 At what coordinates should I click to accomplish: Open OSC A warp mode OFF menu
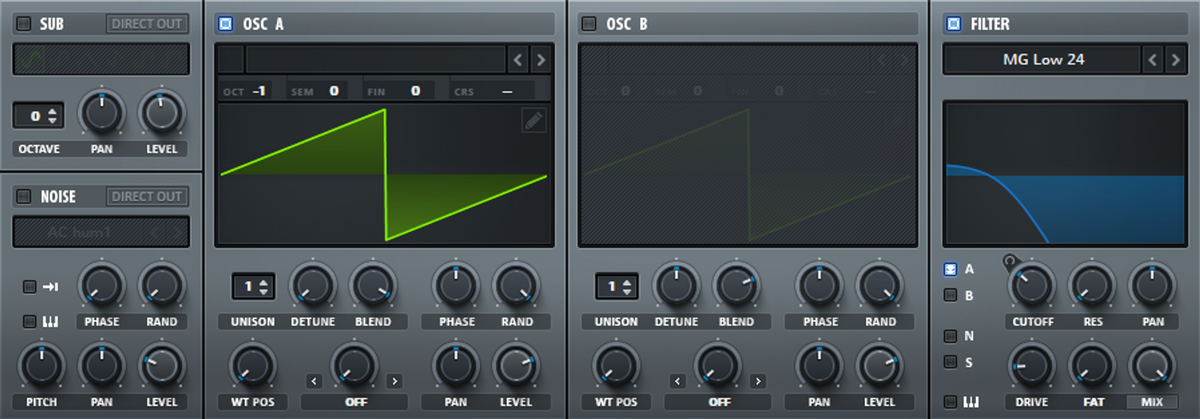pos(354,402)
